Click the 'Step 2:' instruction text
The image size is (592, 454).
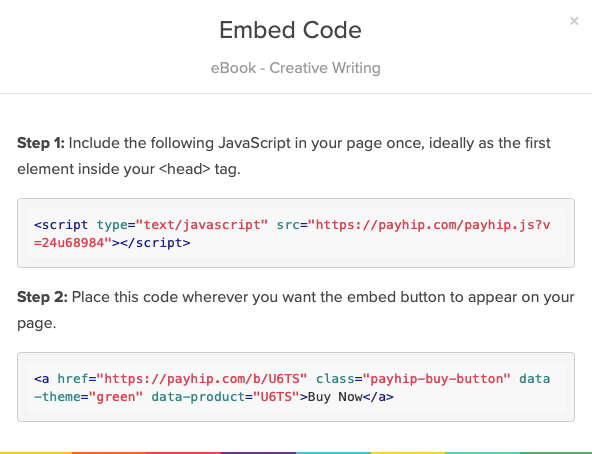[x=296, y=310]
